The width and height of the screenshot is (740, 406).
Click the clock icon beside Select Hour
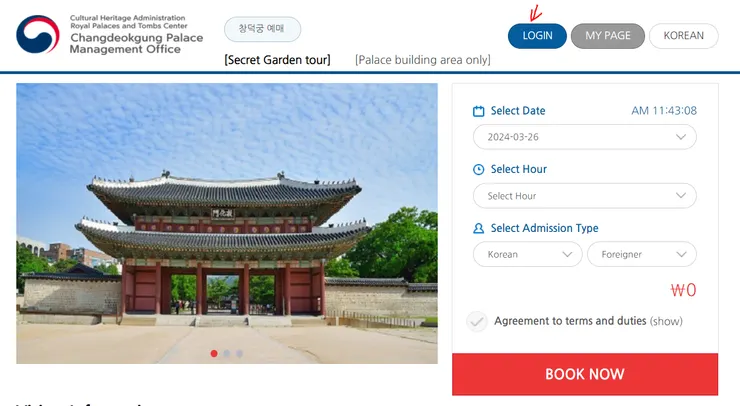(478, 169)
